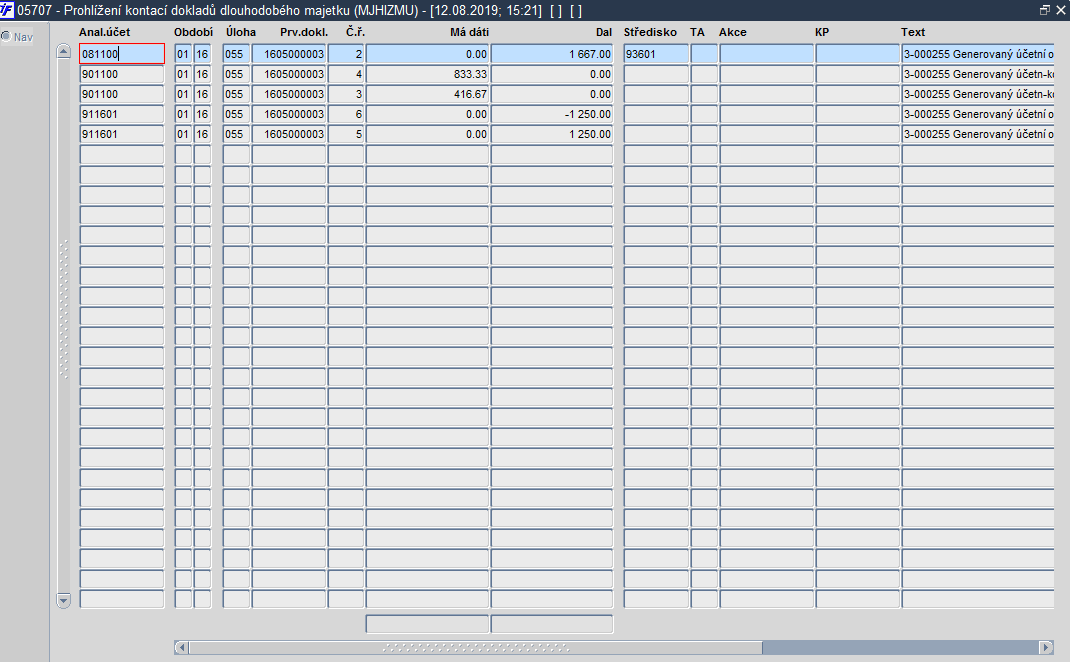Click Úloha 055 in row Č.ř. 6
Screen dimensions: 1070x662
pos(236,114)
